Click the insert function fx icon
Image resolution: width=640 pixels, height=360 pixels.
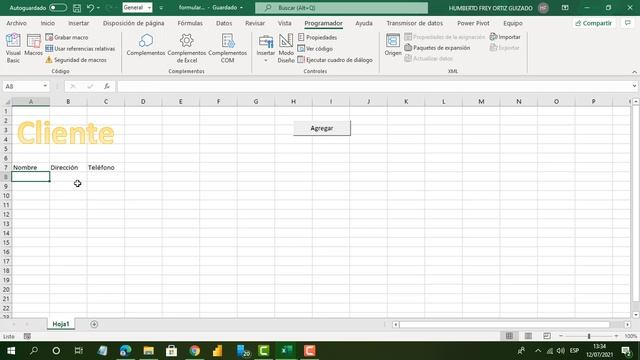(x=107, y=86)
